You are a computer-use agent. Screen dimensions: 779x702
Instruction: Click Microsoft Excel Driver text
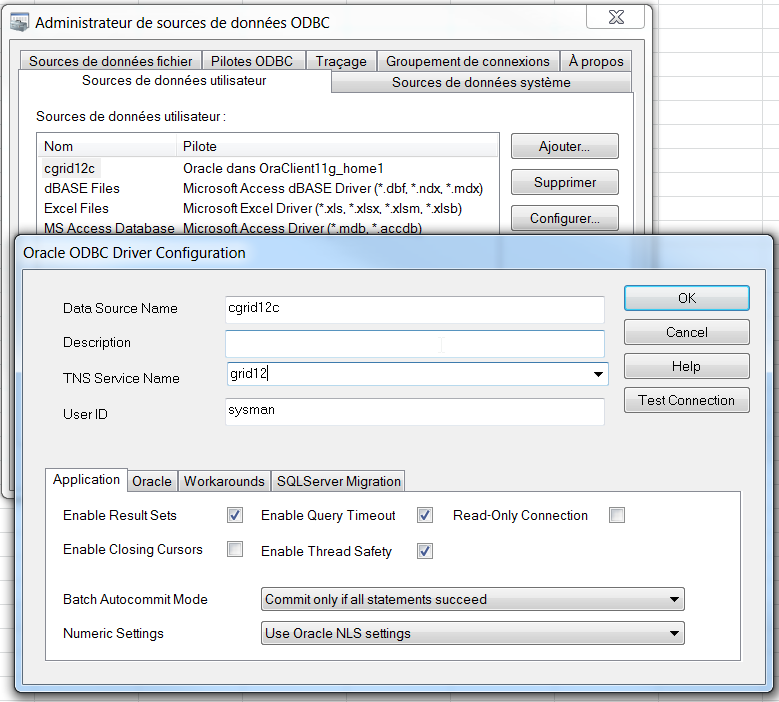[x=322, y=208]
